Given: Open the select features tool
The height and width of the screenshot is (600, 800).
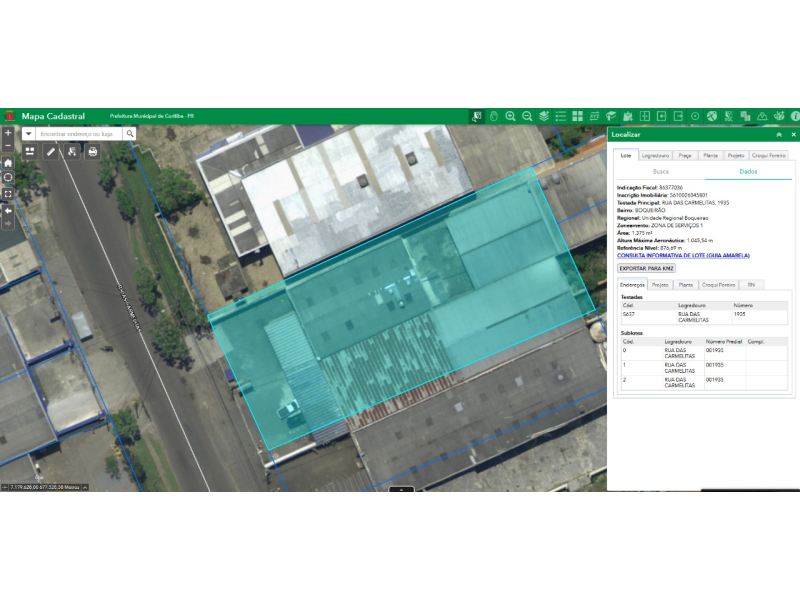Looking at the screenshot, I should tap(72, 152).
